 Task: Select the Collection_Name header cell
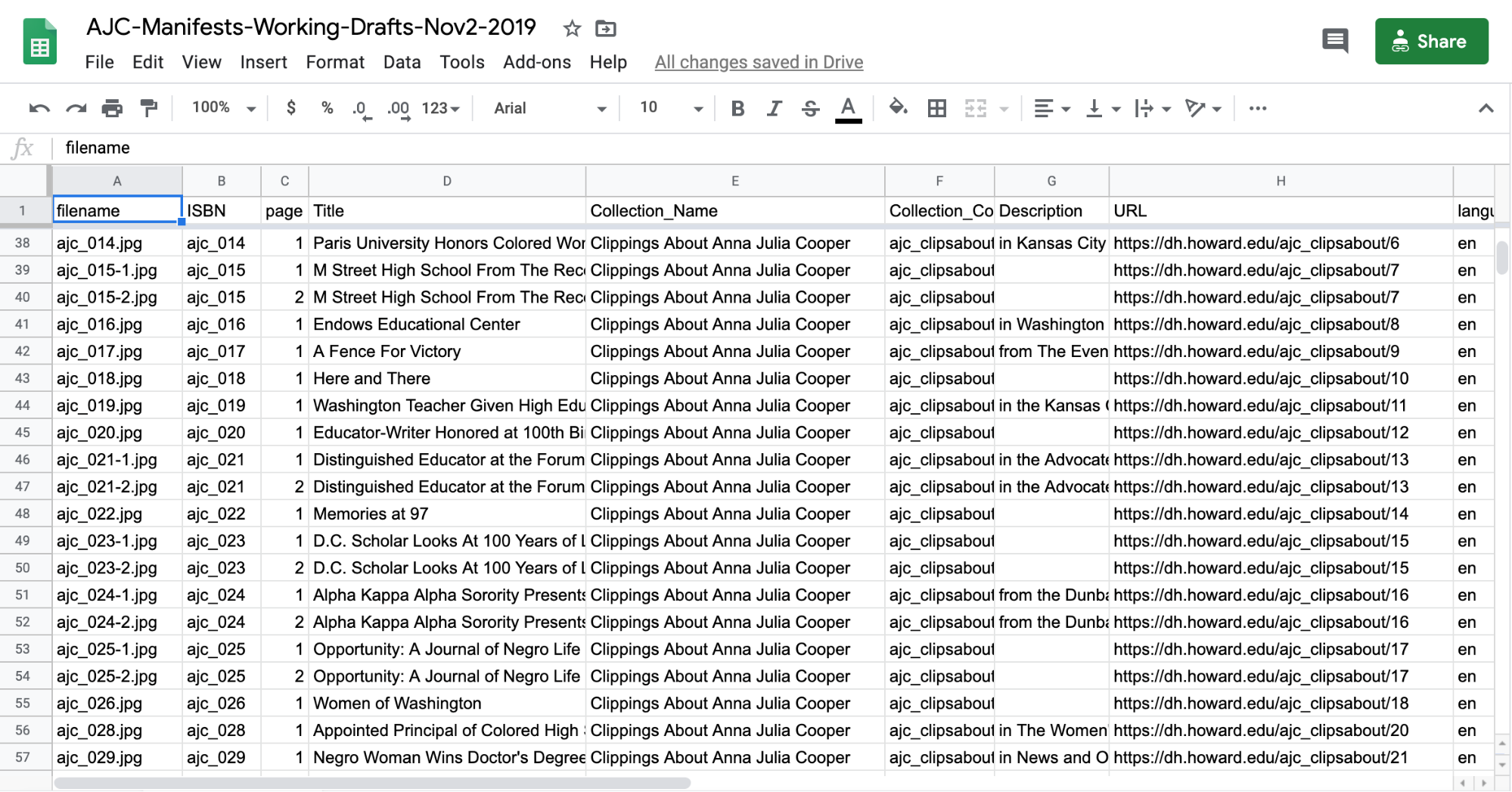(x=735, y=210)
